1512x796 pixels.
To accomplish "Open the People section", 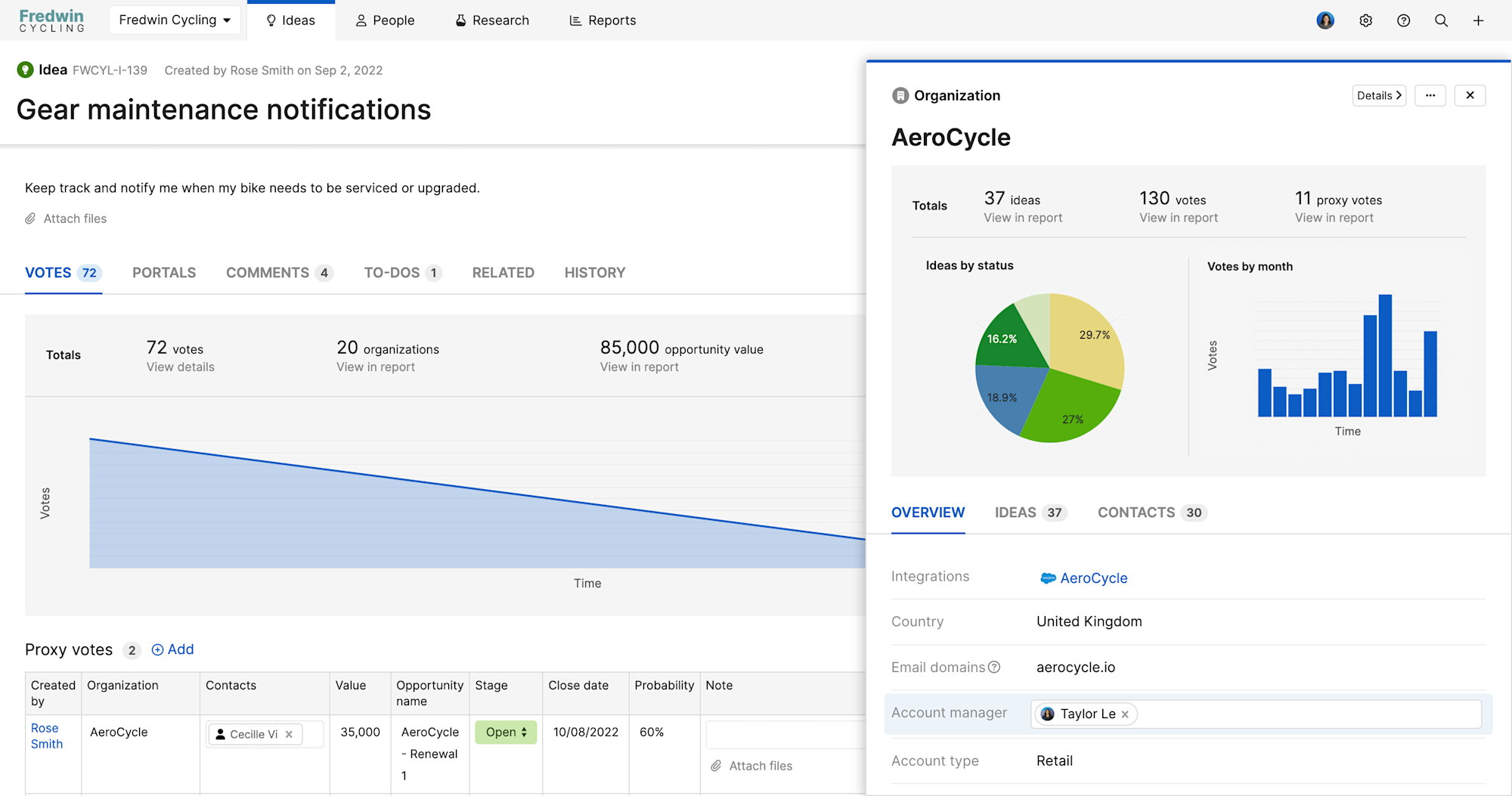I will (x=385, y=20).
